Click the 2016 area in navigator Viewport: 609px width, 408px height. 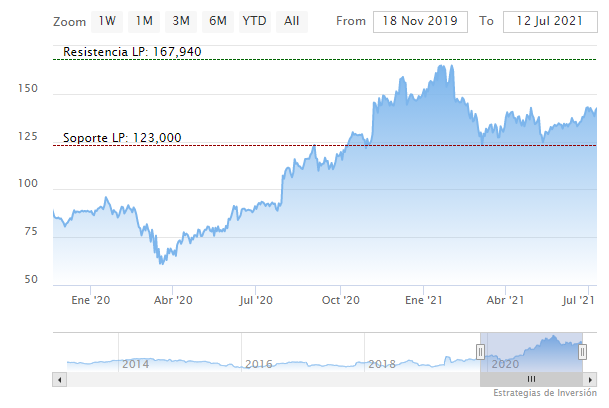259,364
